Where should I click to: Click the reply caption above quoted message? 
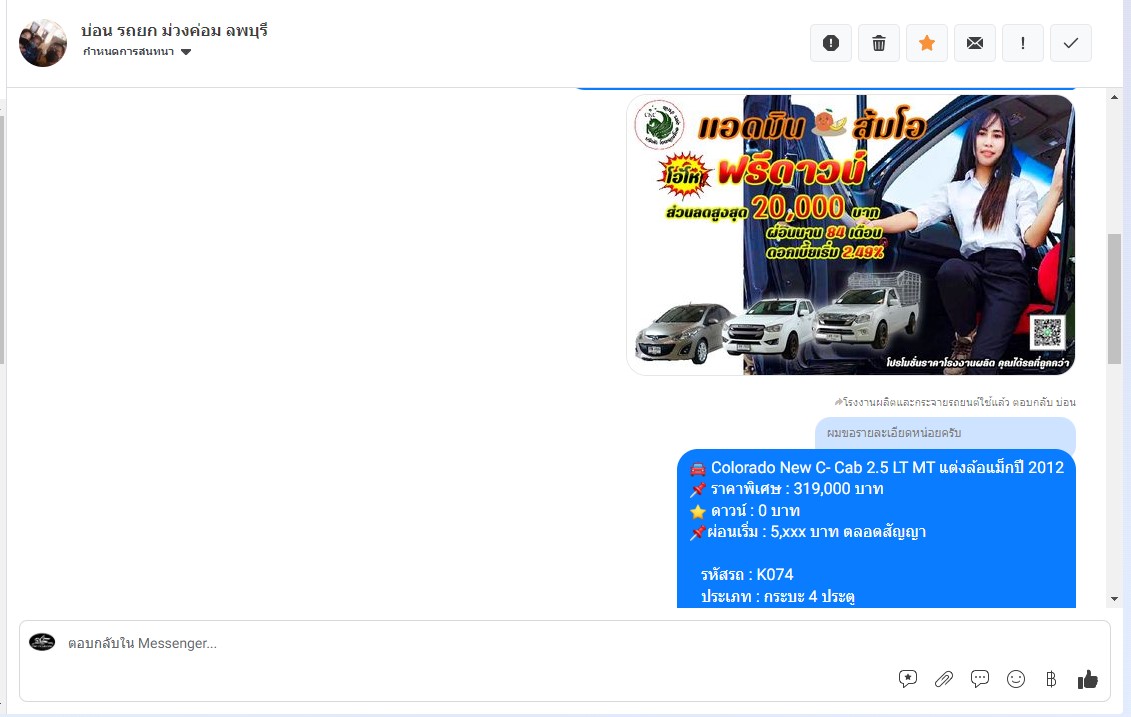[955, 402]
